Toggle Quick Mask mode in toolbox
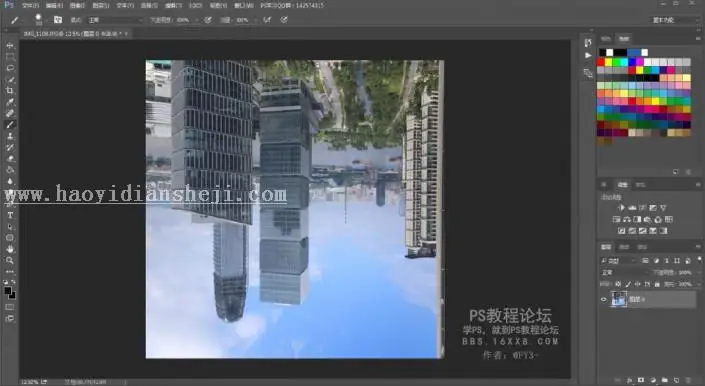The image size is (705, 386). (x=10, y=307)
